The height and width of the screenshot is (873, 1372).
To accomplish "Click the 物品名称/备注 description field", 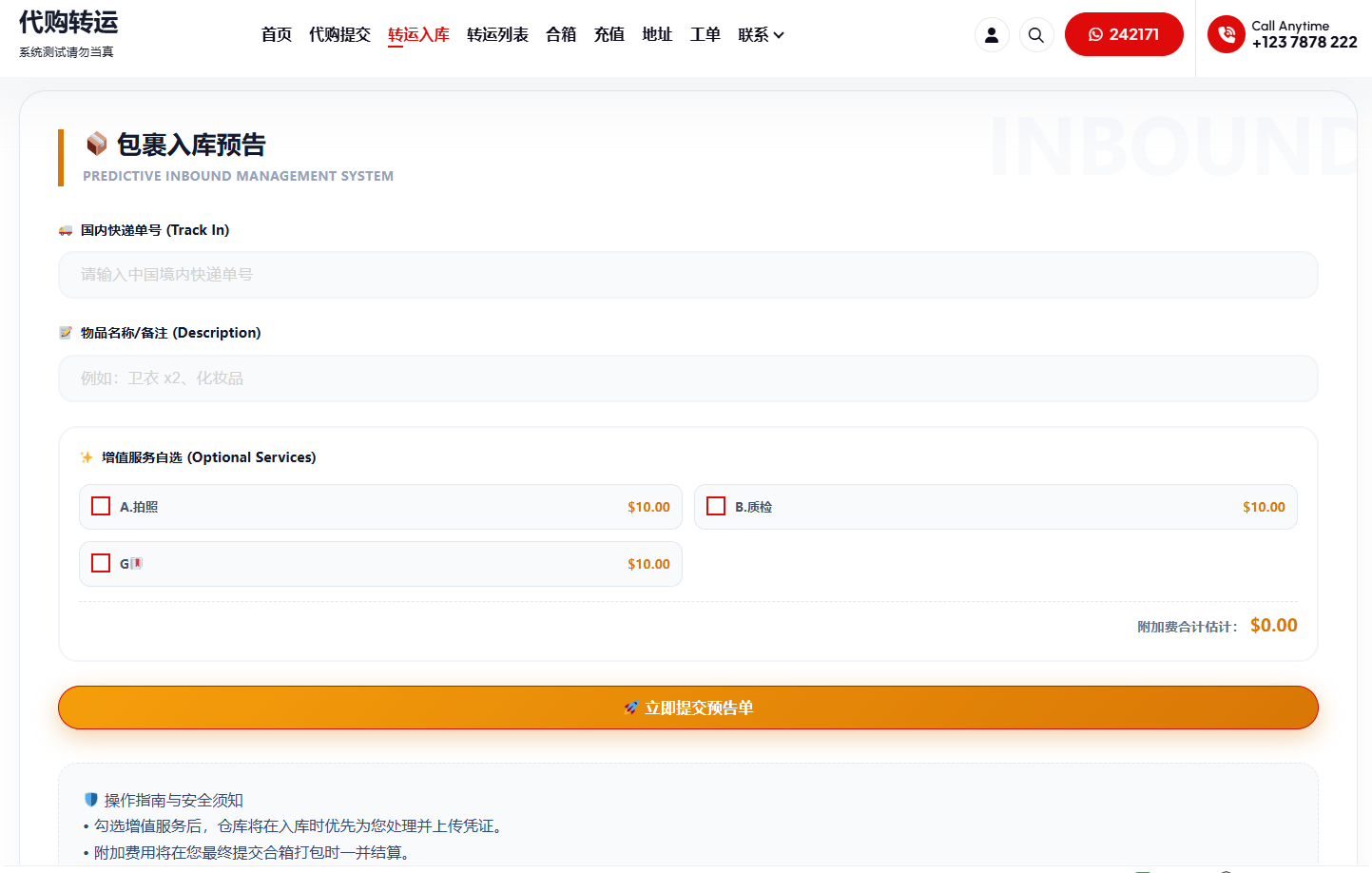I will 687,378.
